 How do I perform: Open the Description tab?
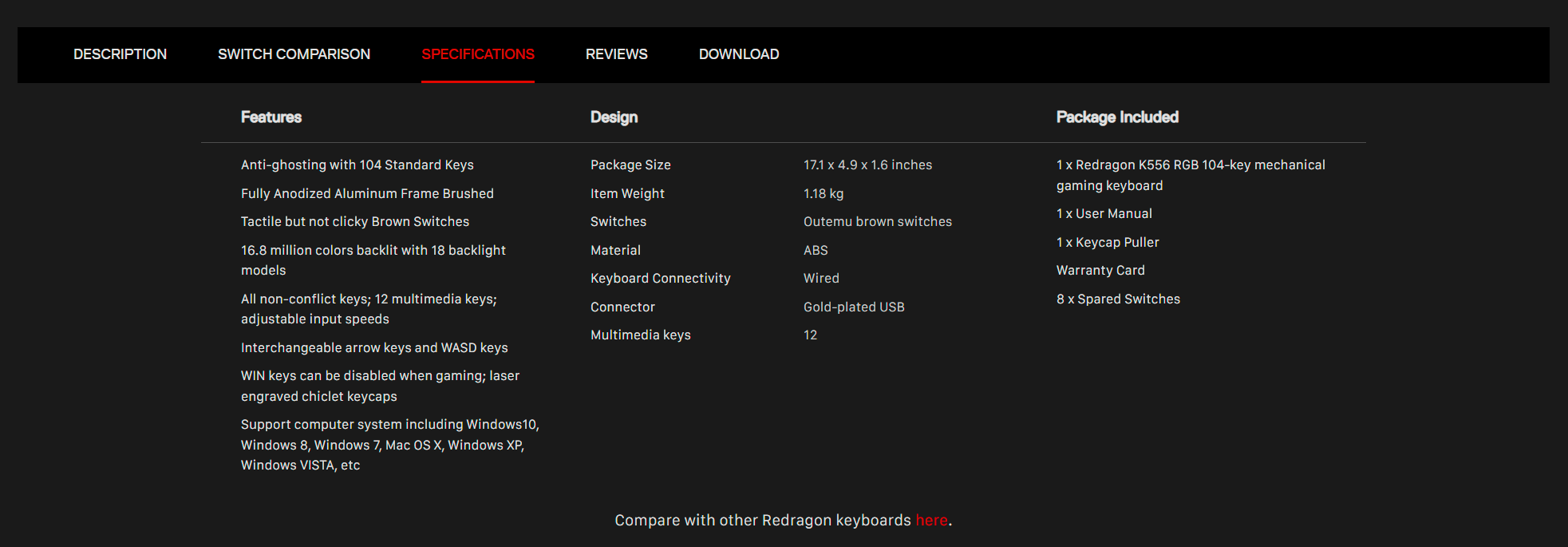click(120, 54)
